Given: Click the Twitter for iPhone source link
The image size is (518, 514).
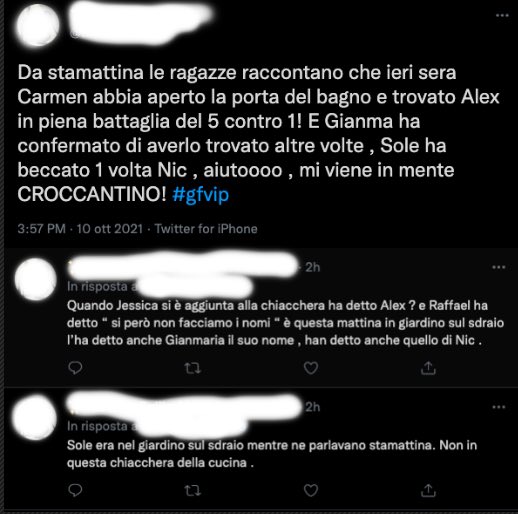Looking at the screenshot, I should tap(206, 229).
